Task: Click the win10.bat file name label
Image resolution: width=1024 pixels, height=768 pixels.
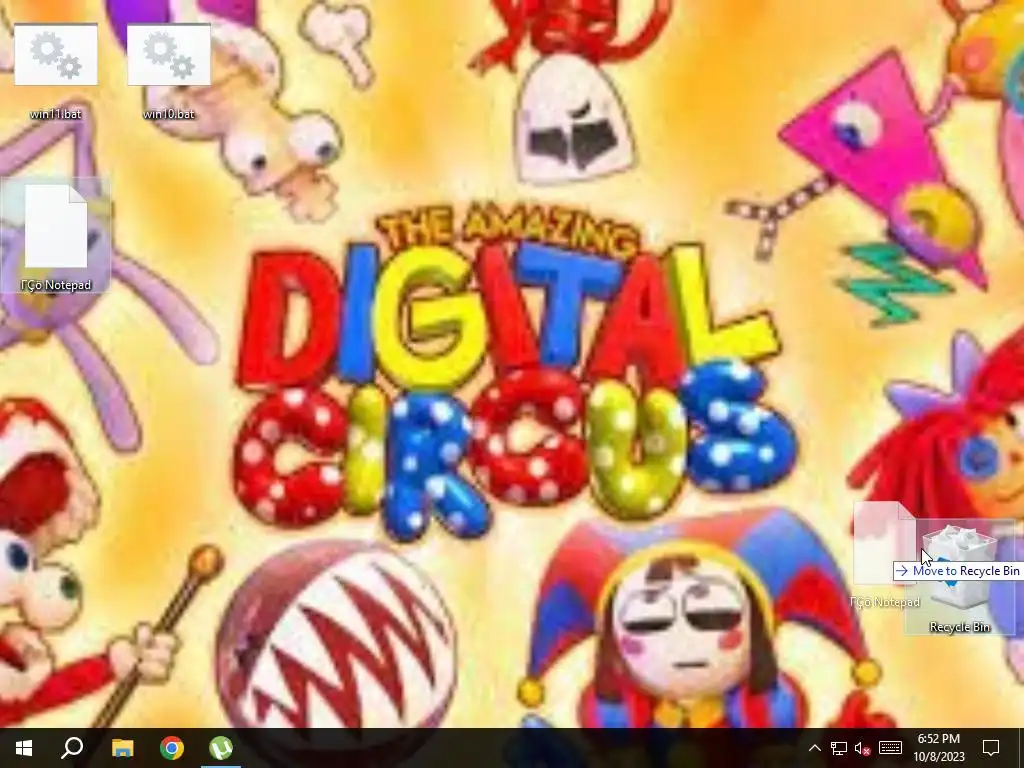Action: pyautogui.click(x=168, y=114)
